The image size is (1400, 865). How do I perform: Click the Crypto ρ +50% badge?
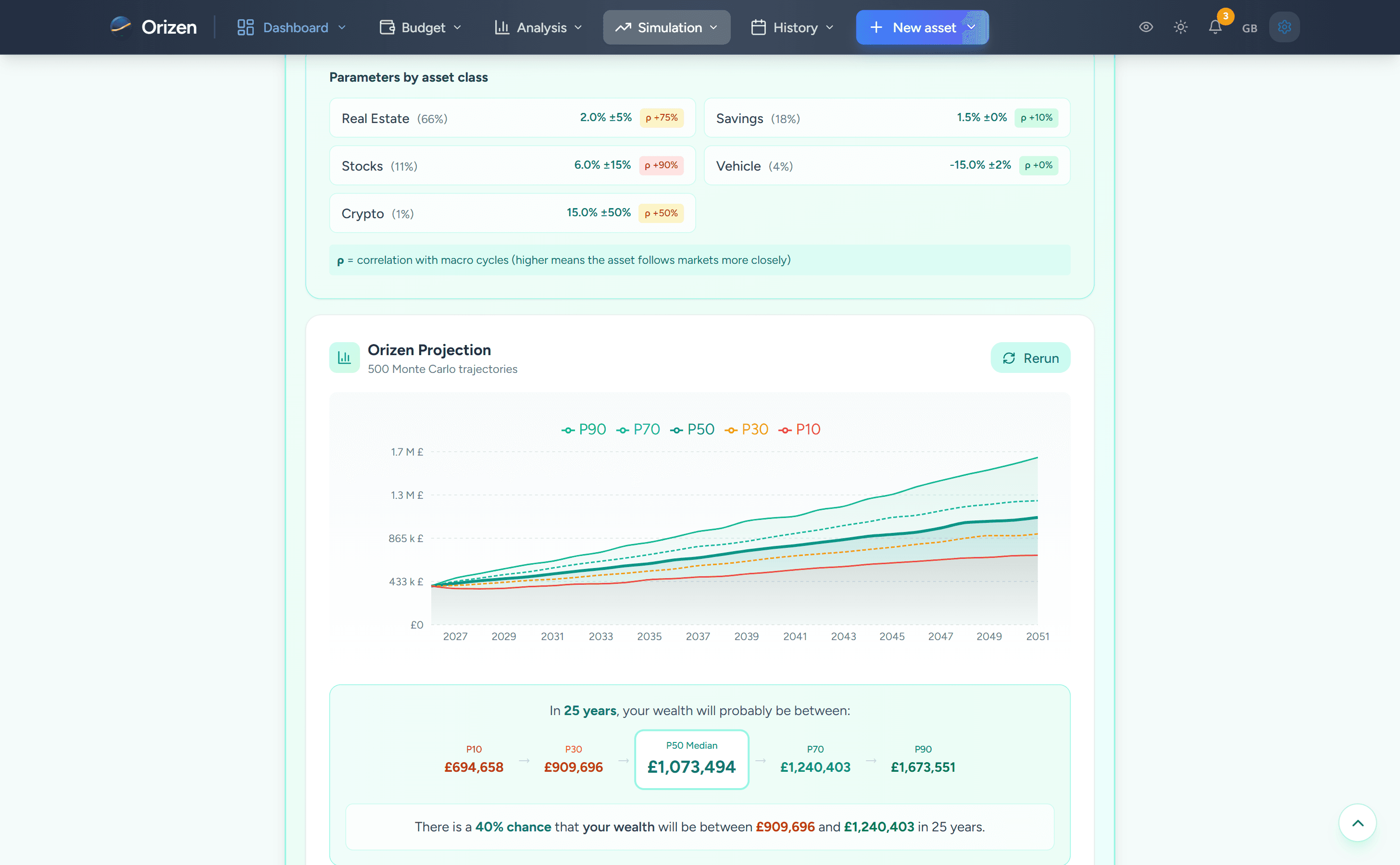click(x=661, y=213)
